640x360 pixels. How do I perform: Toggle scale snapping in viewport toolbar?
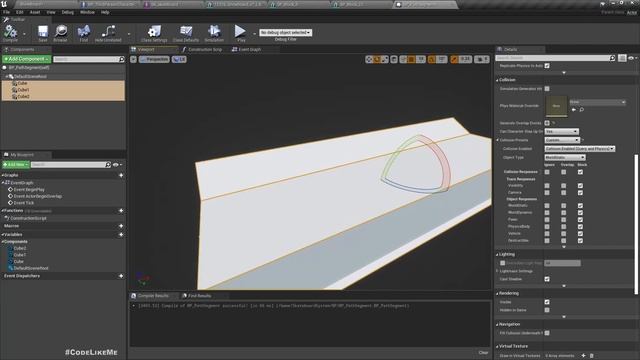[x=454, y=60]
